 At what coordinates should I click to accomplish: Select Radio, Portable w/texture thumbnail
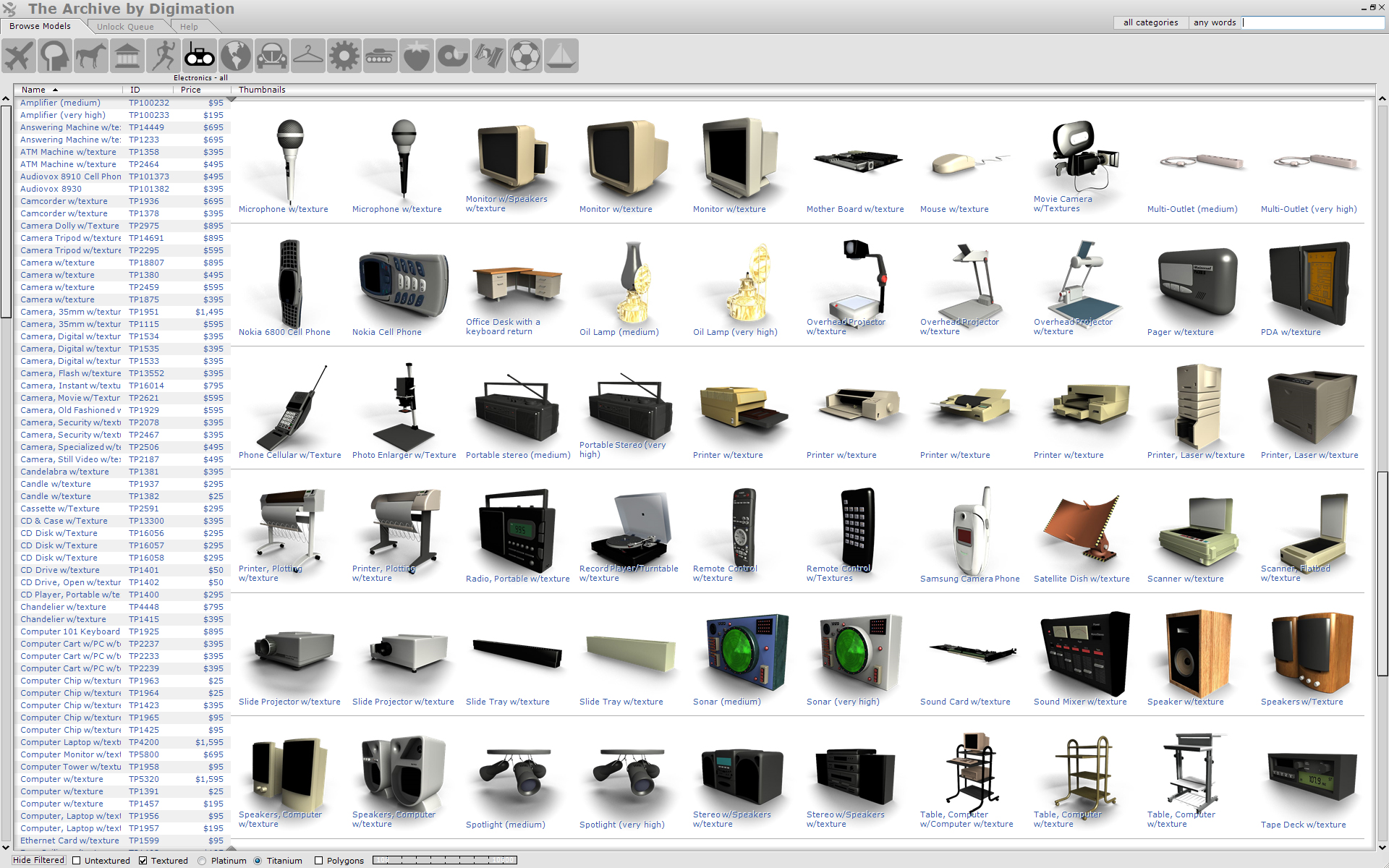[518, 530]
